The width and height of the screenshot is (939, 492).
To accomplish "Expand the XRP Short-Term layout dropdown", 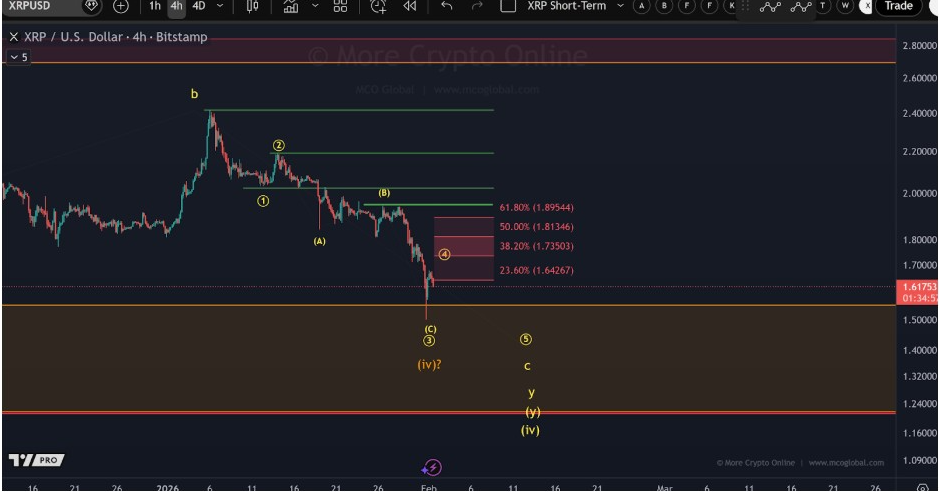I will tap(620, 6).
